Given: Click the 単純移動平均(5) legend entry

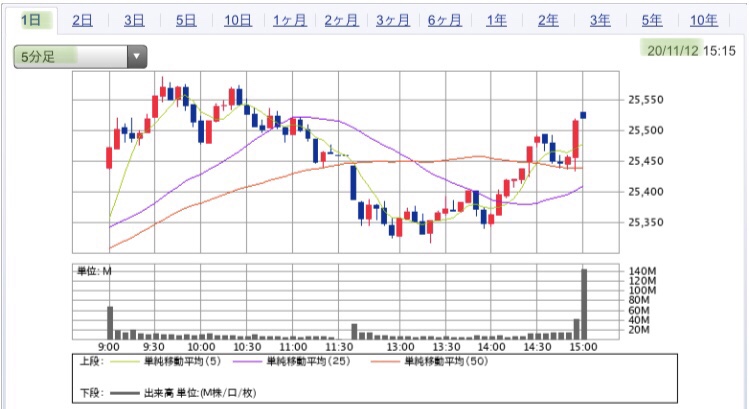Looking at the screenshot, I should tap(182, 361).
